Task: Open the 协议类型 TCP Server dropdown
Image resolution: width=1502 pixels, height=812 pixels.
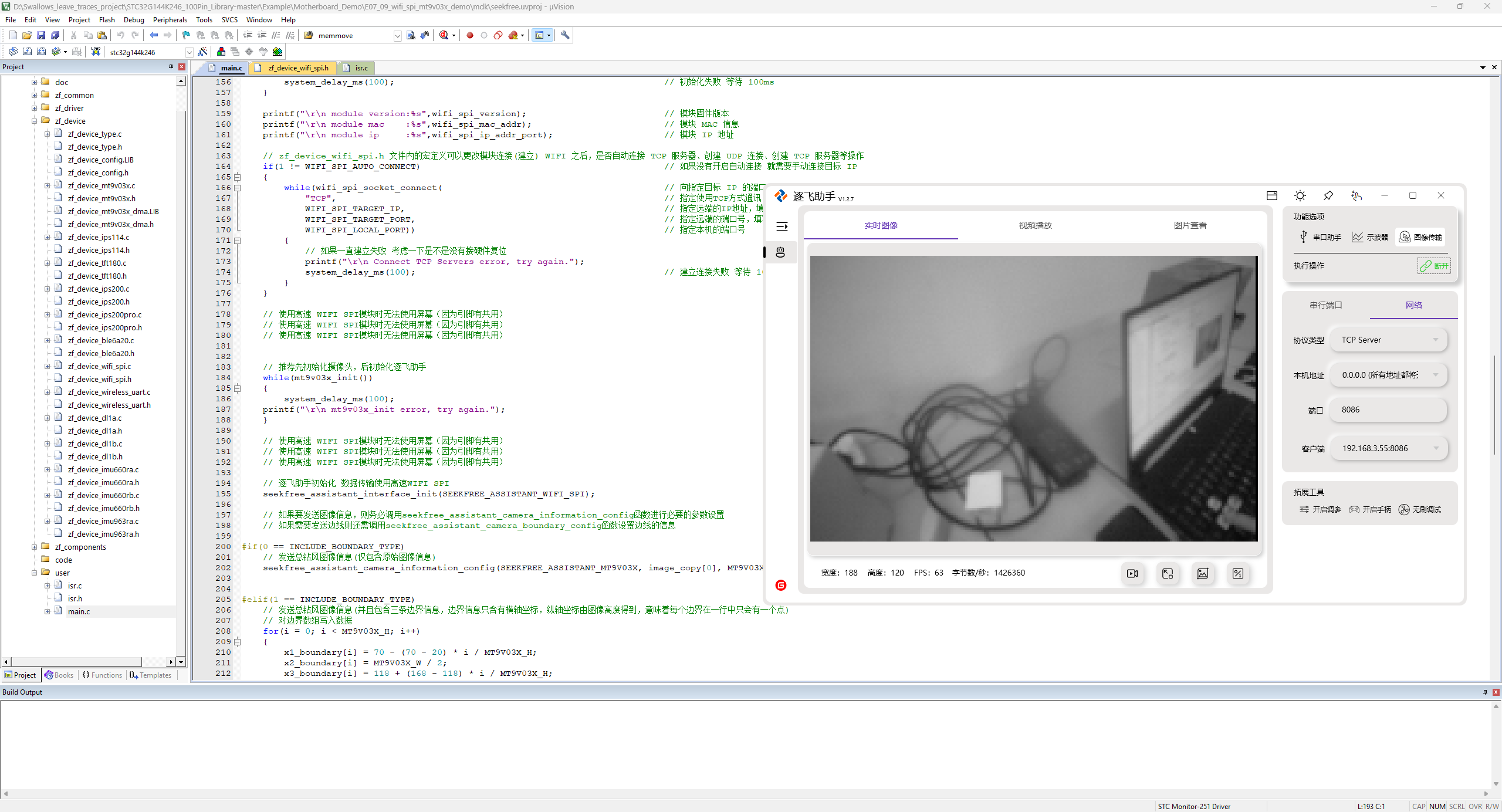Action: coord(1388,340)
